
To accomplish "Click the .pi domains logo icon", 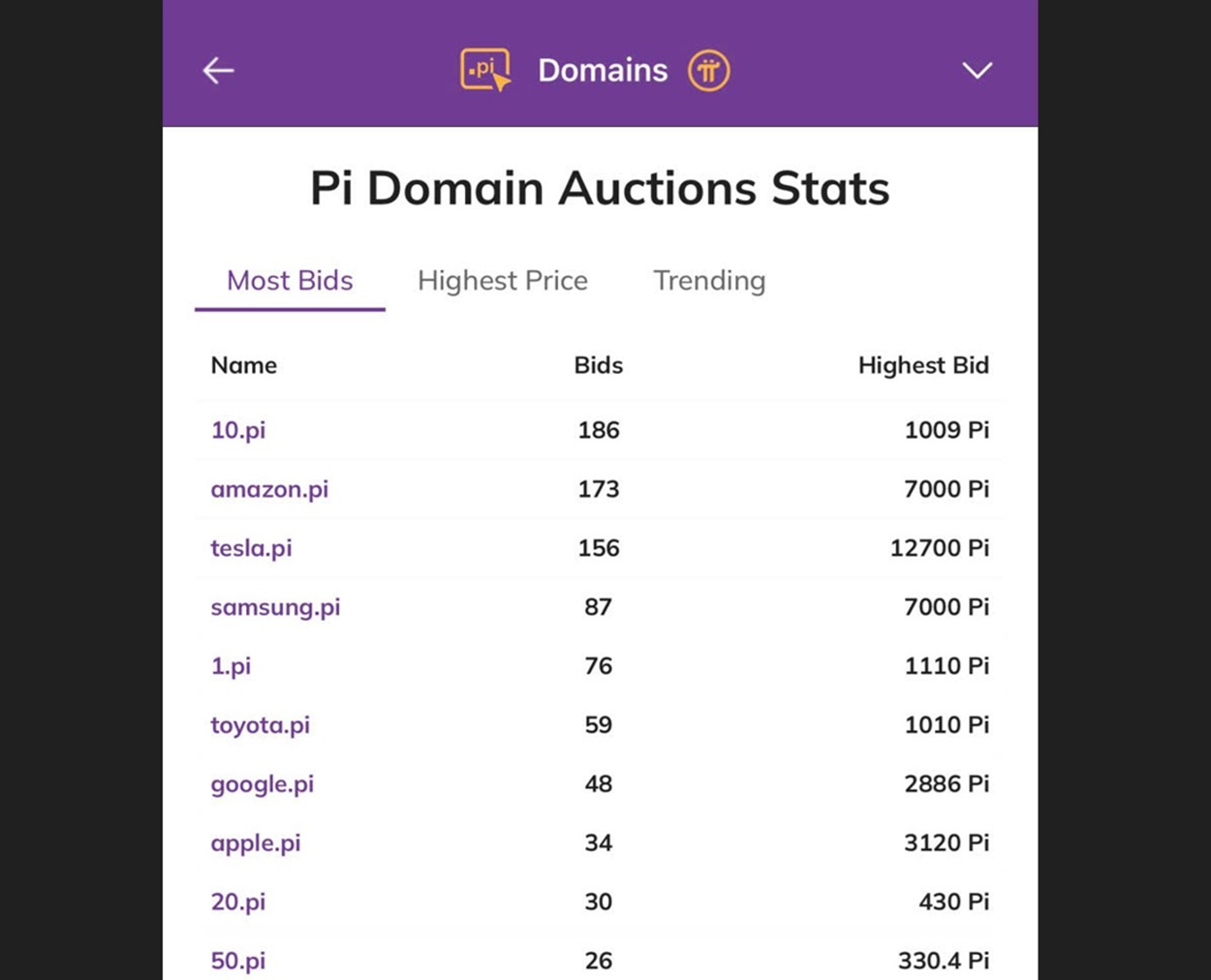I will [x=485, y=70].
